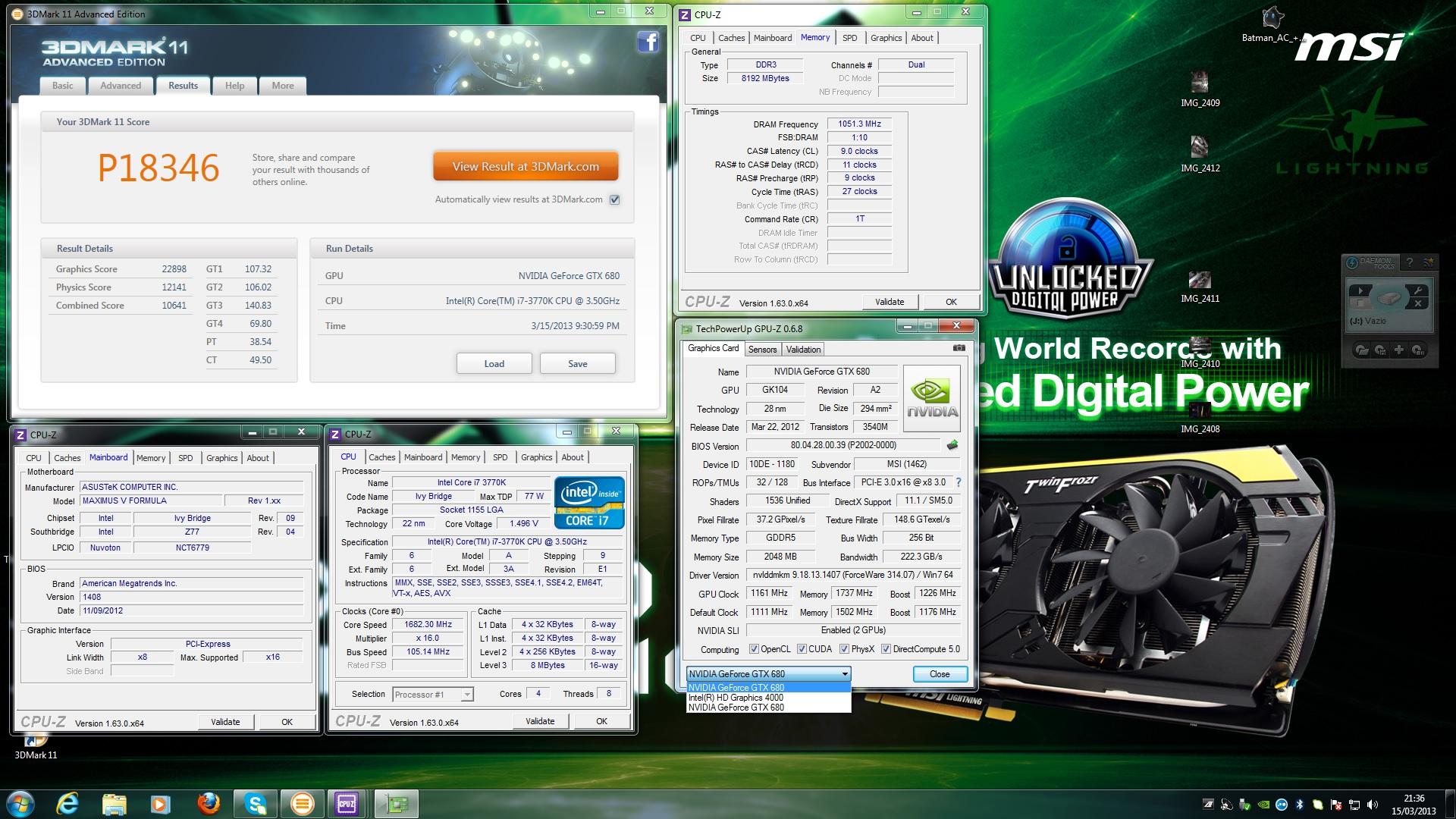Click the BIOS Version field in GPU-Z
The height and width of the screenshot is (819, 1456).
(843, 446)
